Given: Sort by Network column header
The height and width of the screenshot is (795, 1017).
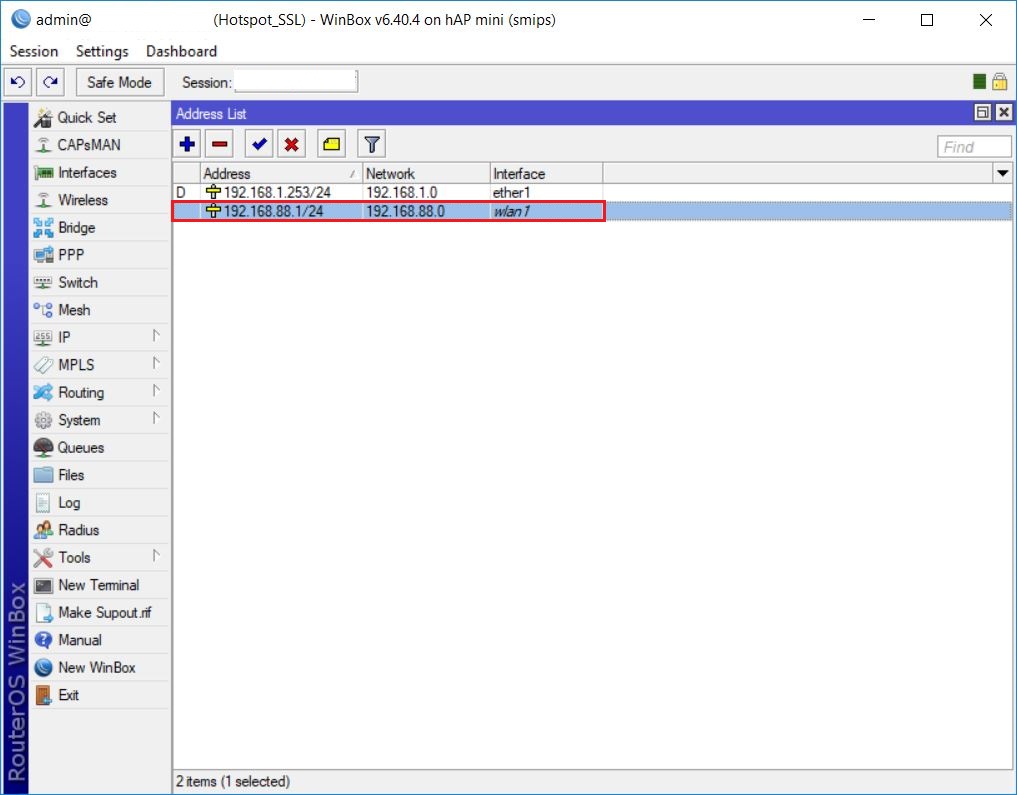Looking at the screenshot, I should tap(426, 174).
